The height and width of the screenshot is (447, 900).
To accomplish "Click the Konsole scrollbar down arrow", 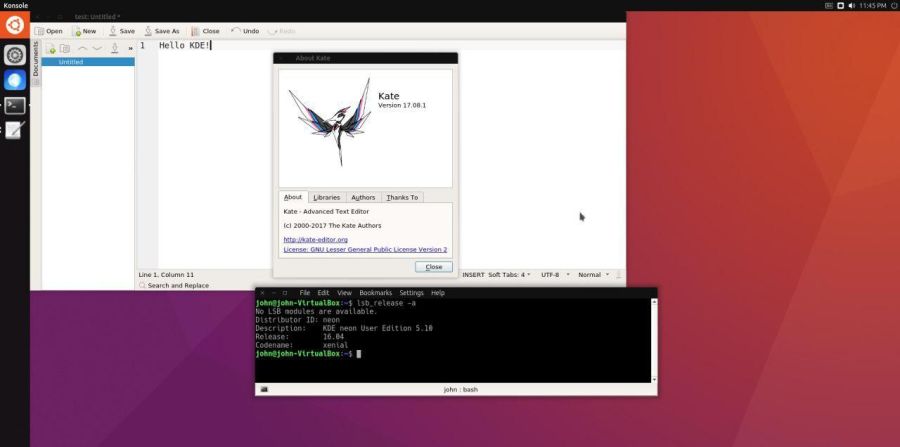I will click(654, 380).
